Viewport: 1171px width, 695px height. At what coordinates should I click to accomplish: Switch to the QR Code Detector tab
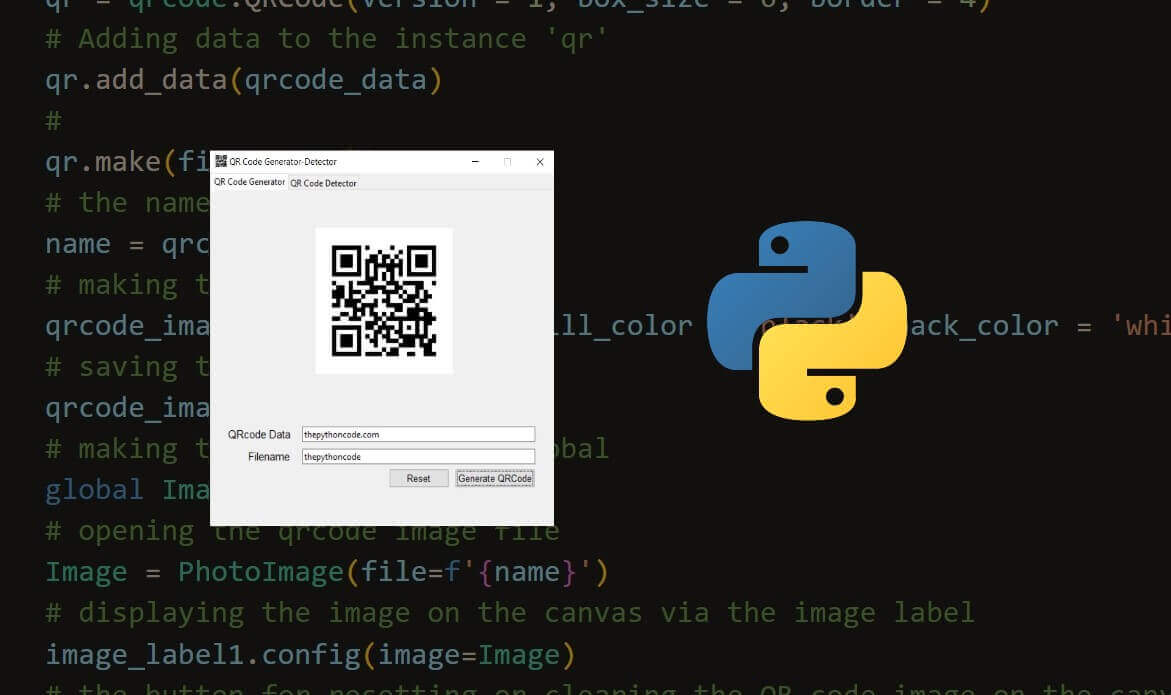point(322,183)
